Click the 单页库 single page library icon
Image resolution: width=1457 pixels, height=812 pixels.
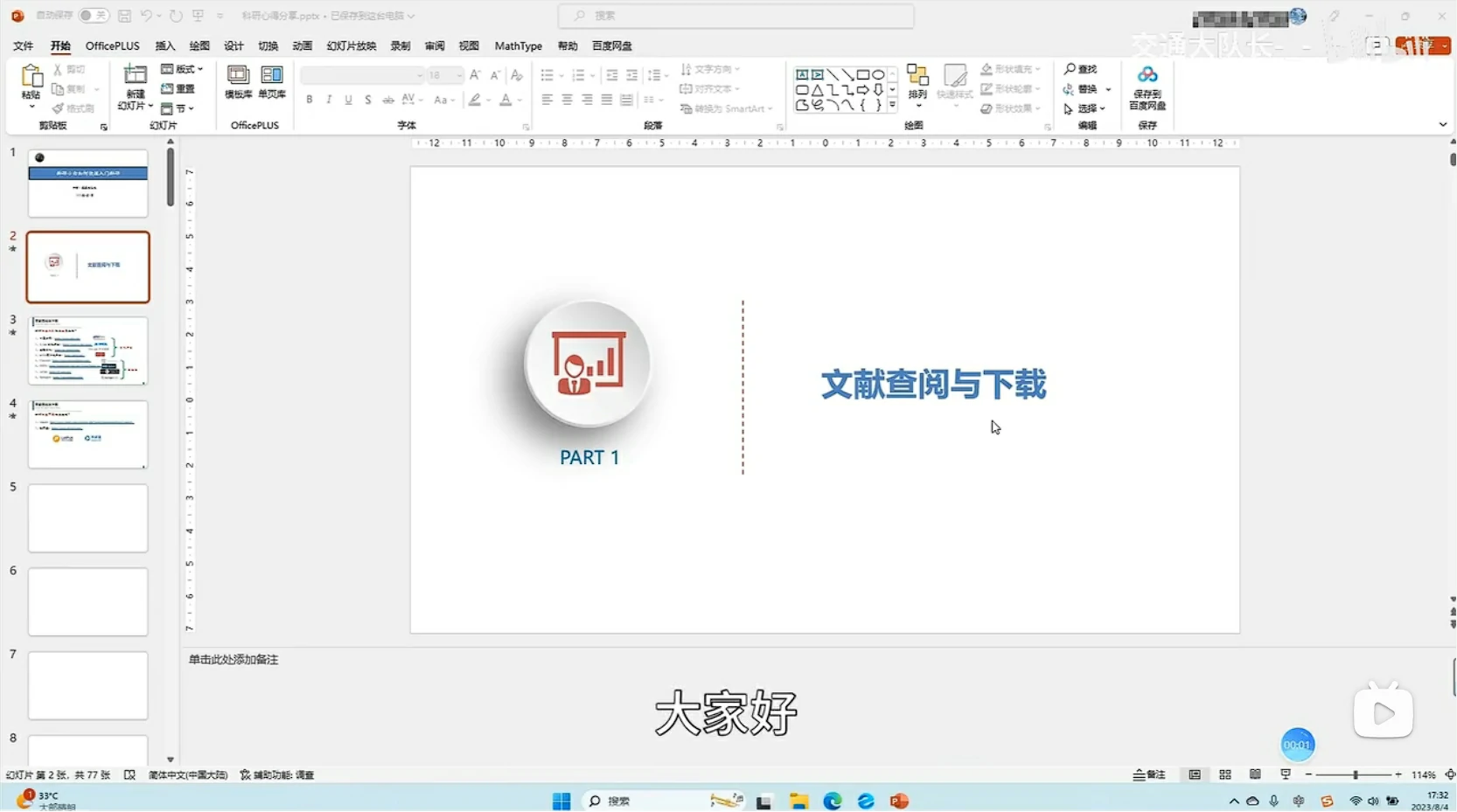(x=272, y=76)
